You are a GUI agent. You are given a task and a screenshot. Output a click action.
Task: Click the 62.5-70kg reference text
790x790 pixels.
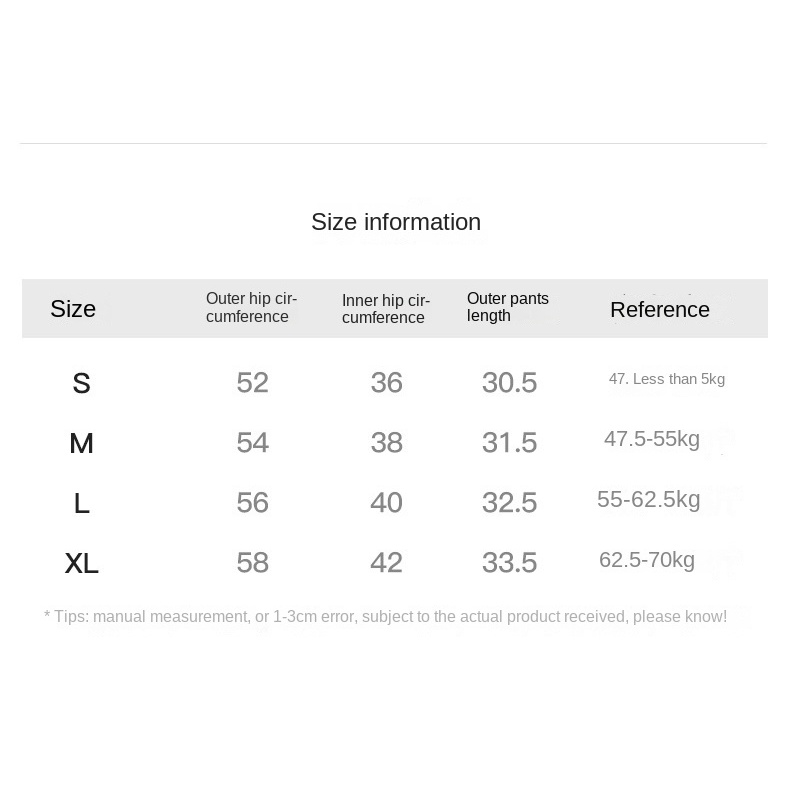click(x=647, y=560)
